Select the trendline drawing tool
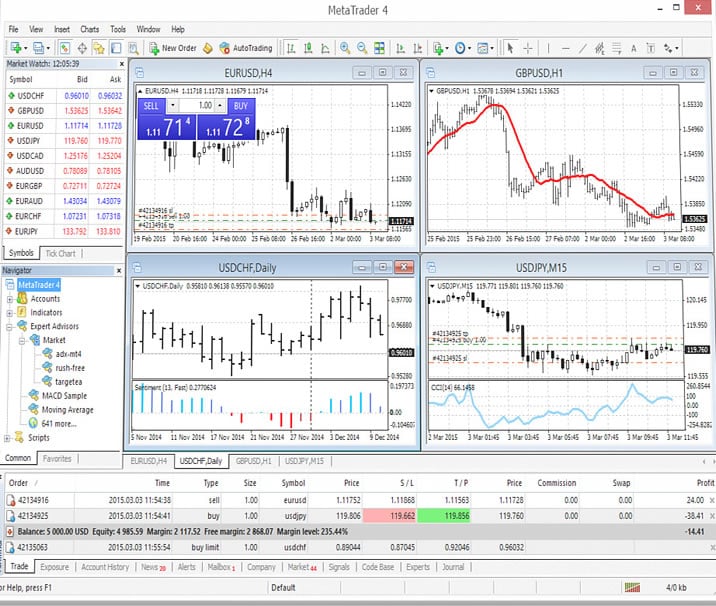Viewport: 716px width, 606px height. click(583, 48)
